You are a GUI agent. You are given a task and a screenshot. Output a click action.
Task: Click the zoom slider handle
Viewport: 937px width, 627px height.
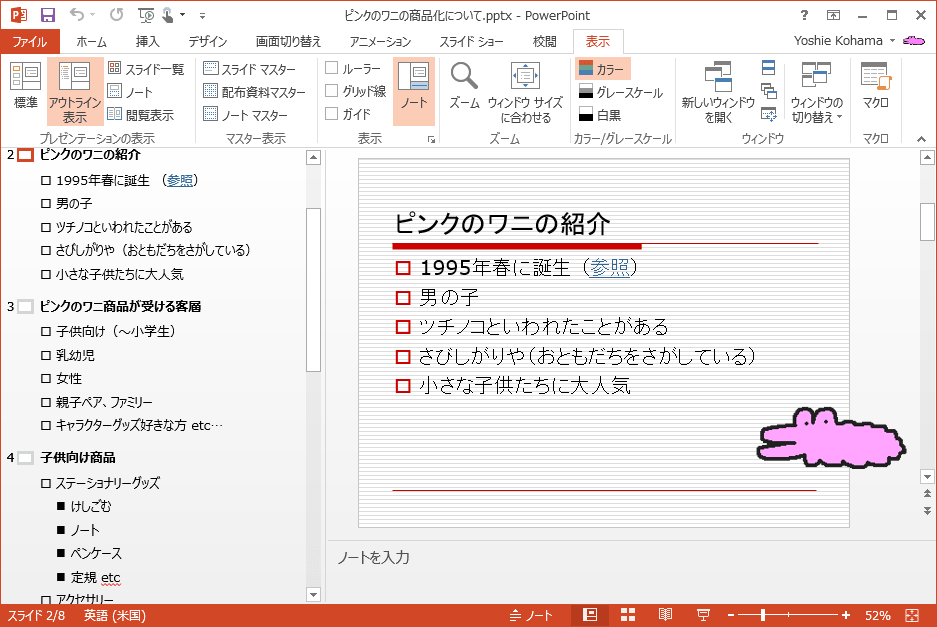[x=763, y=615]
